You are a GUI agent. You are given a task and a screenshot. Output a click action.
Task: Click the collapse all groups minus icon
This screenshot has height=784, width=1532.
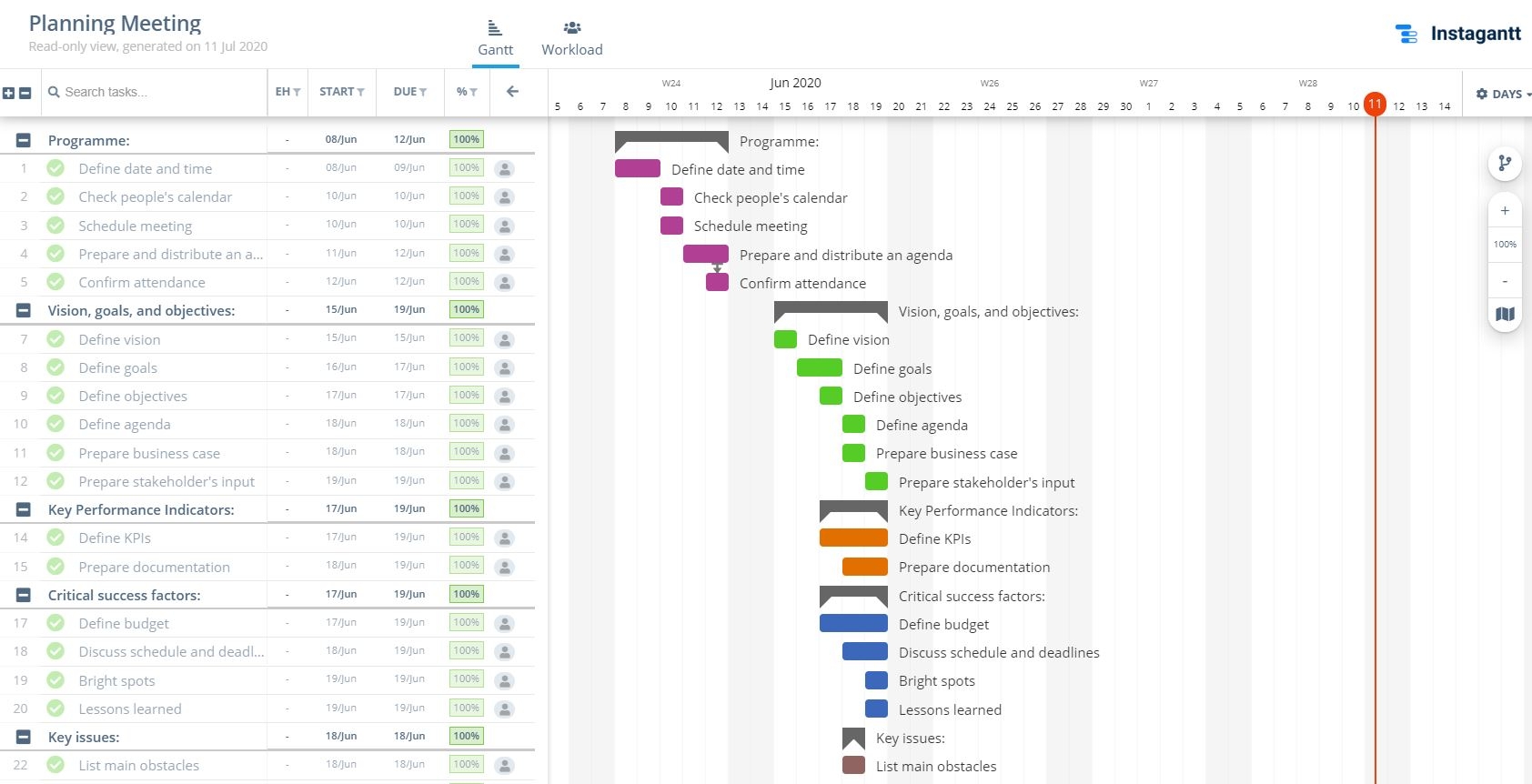[25, 93]
